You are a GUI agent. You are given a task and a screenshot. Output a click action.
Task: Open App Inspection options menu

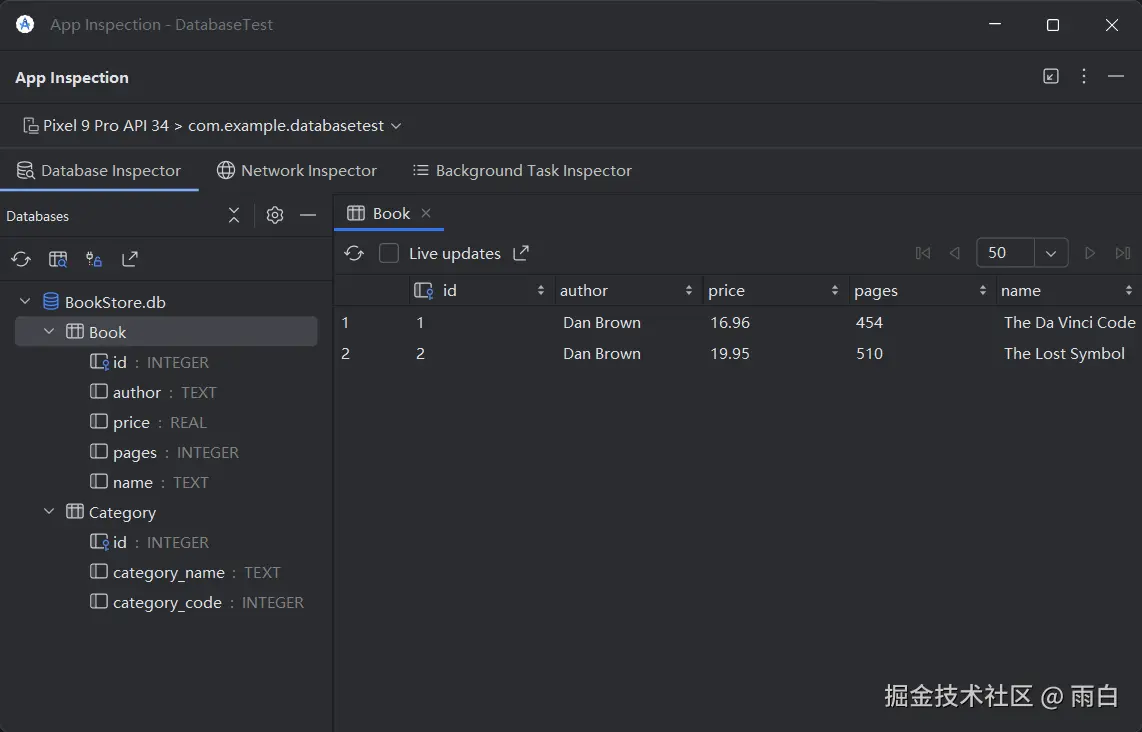click(1084, 77)
